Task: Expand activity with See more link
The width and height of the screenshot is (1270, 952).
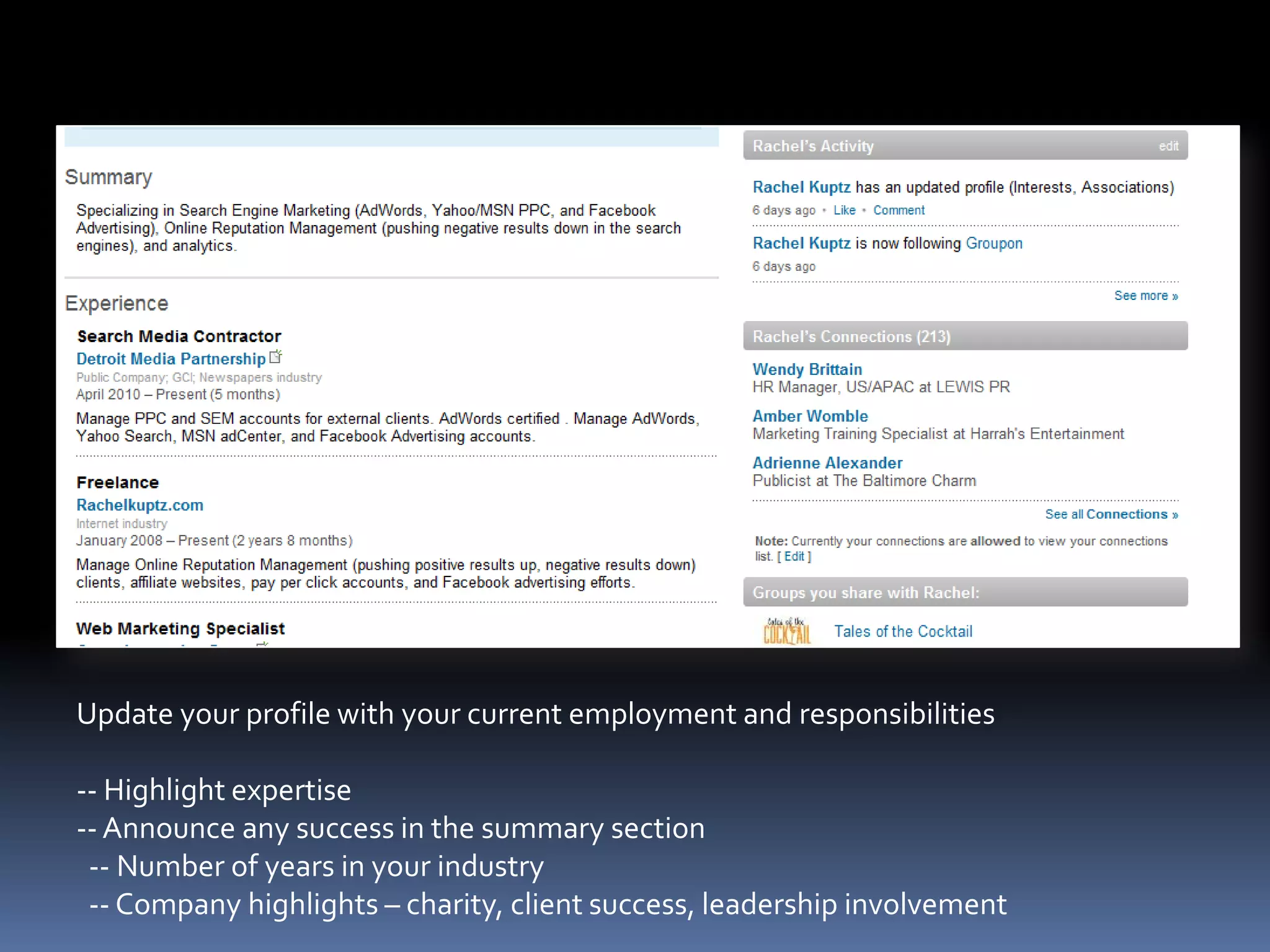Action: click(x=1146, y=296)
